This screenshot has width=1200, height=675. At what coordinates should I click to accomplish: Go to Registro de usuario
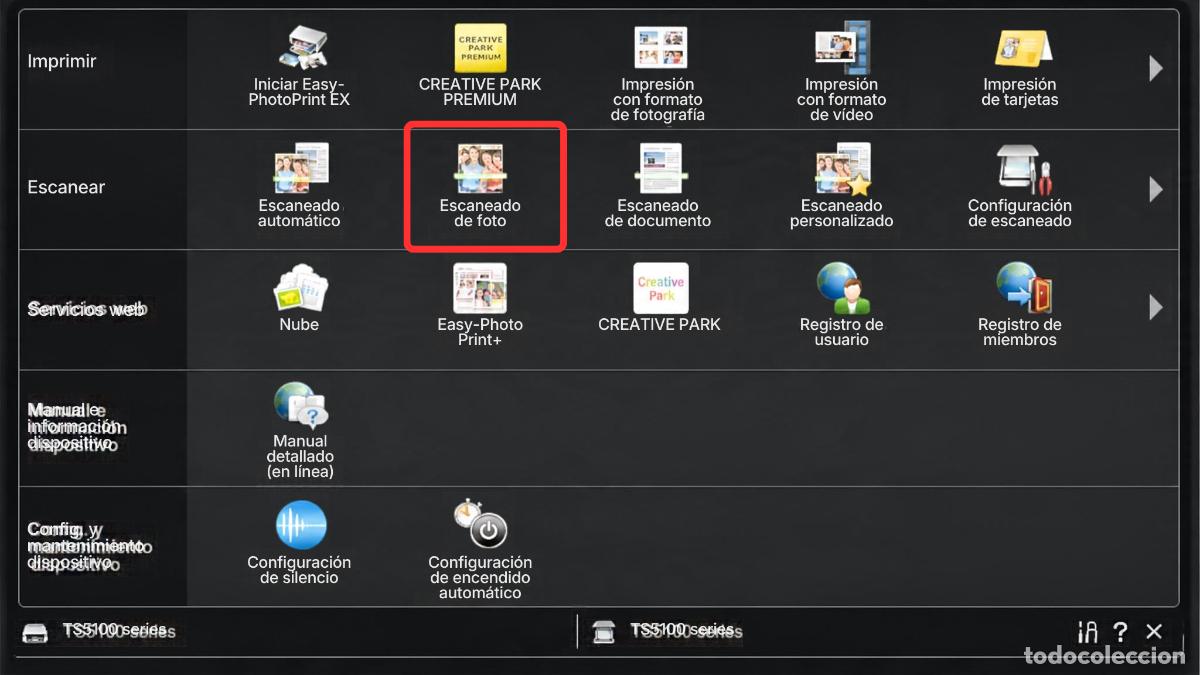tap(841, 305)
